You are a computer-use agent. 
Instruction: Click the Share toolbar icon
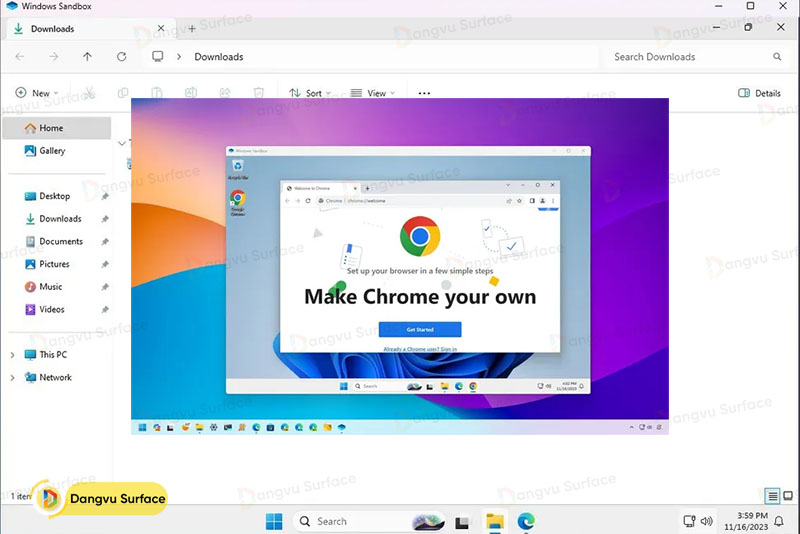point(225,93)
